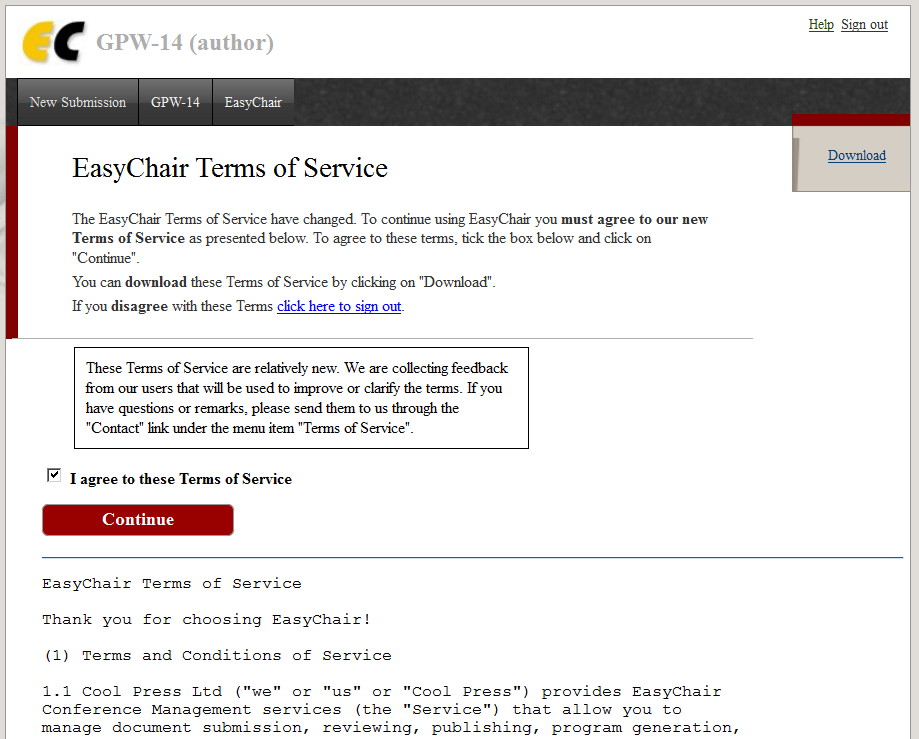Open the New Submission menu item
Viewport: 919px width, 739px height.
click(x=78, y=103)
